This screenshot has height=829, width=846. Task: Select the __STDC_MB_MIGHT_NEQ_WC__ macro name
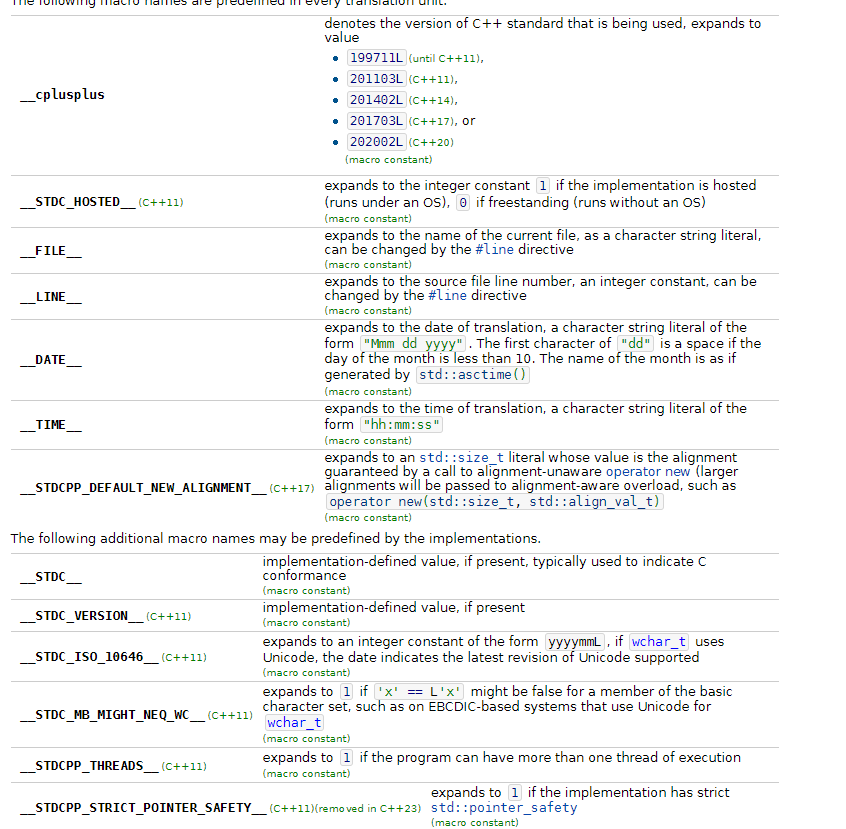113,715
